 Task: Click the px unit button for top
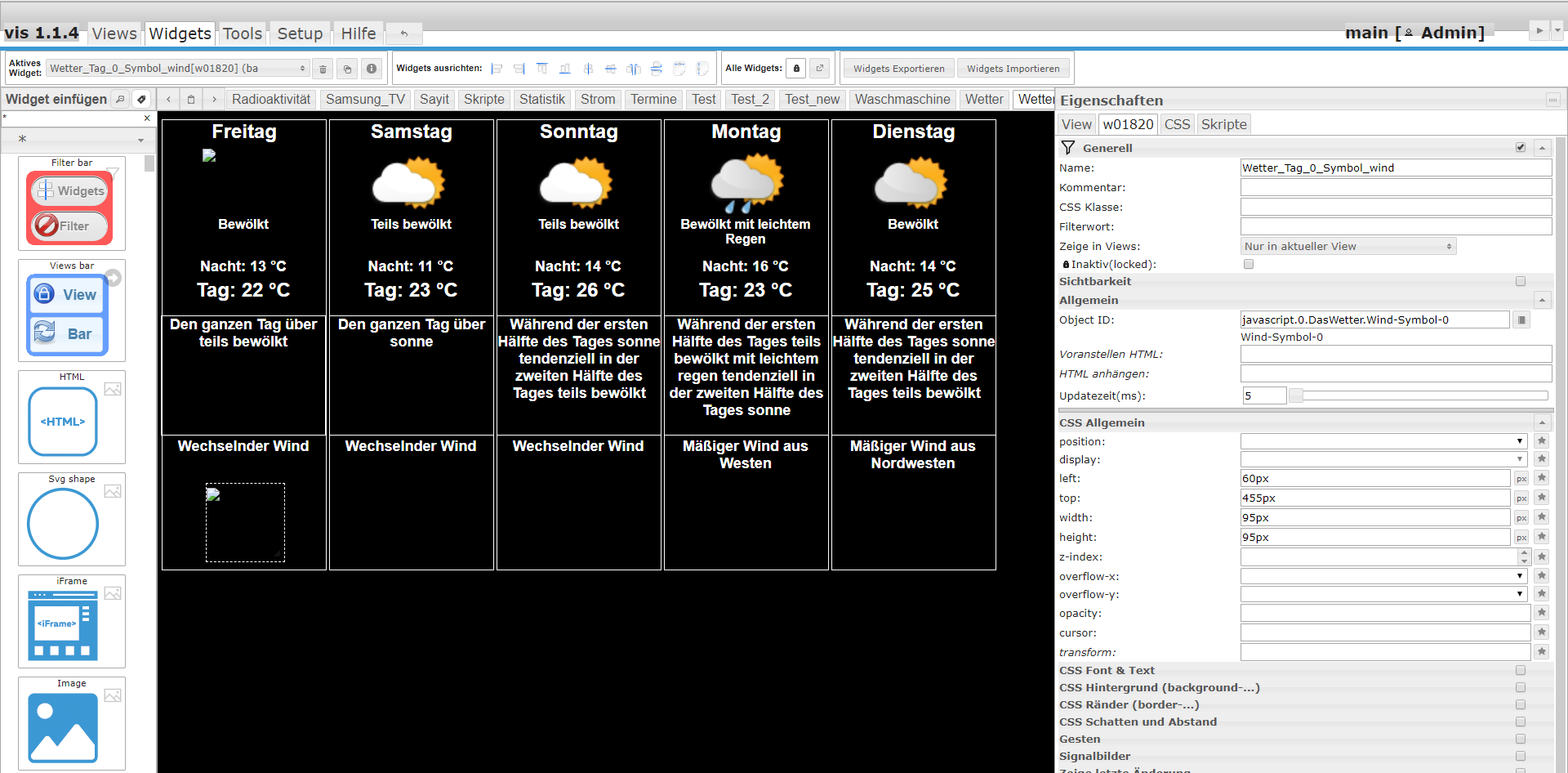1521,498
